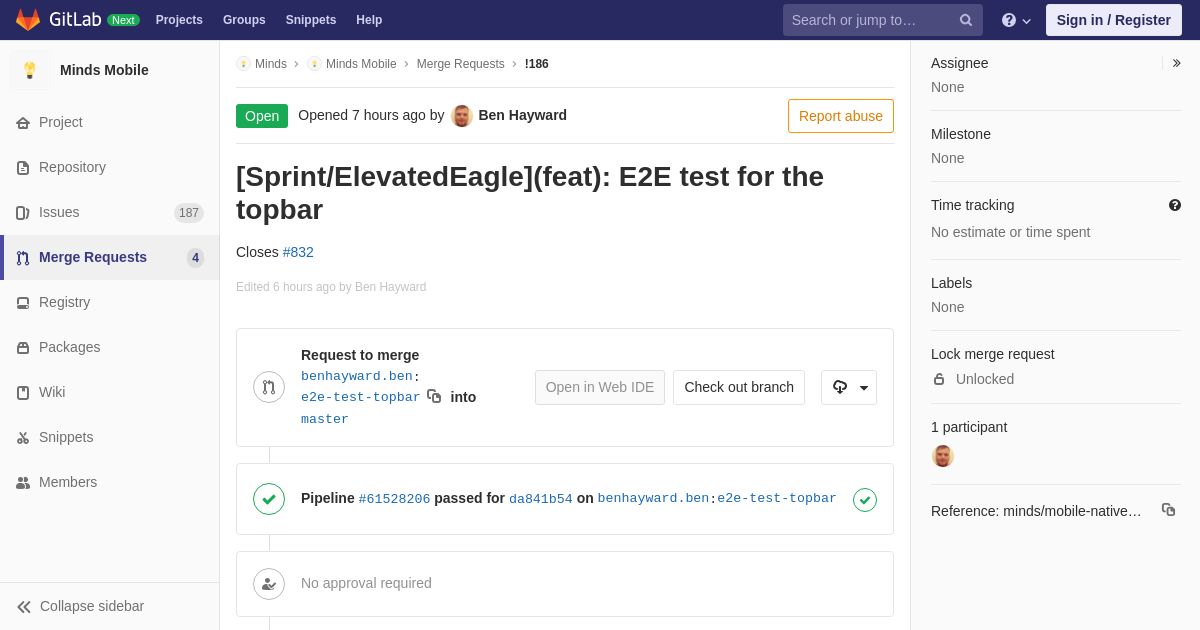Open the Projects menu in the navbar
1200x630 pixels.
click(179, 20)
